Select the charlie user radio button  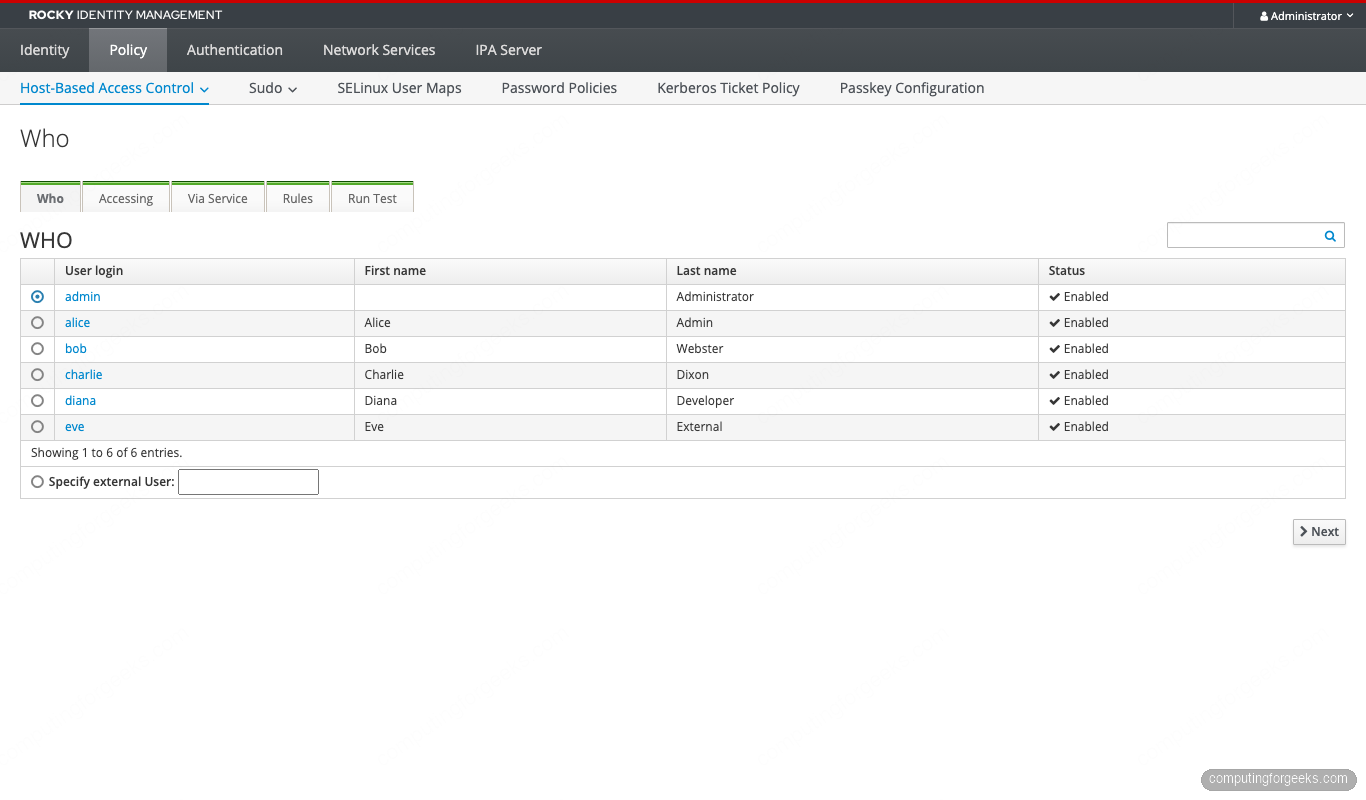pos(38,375)
